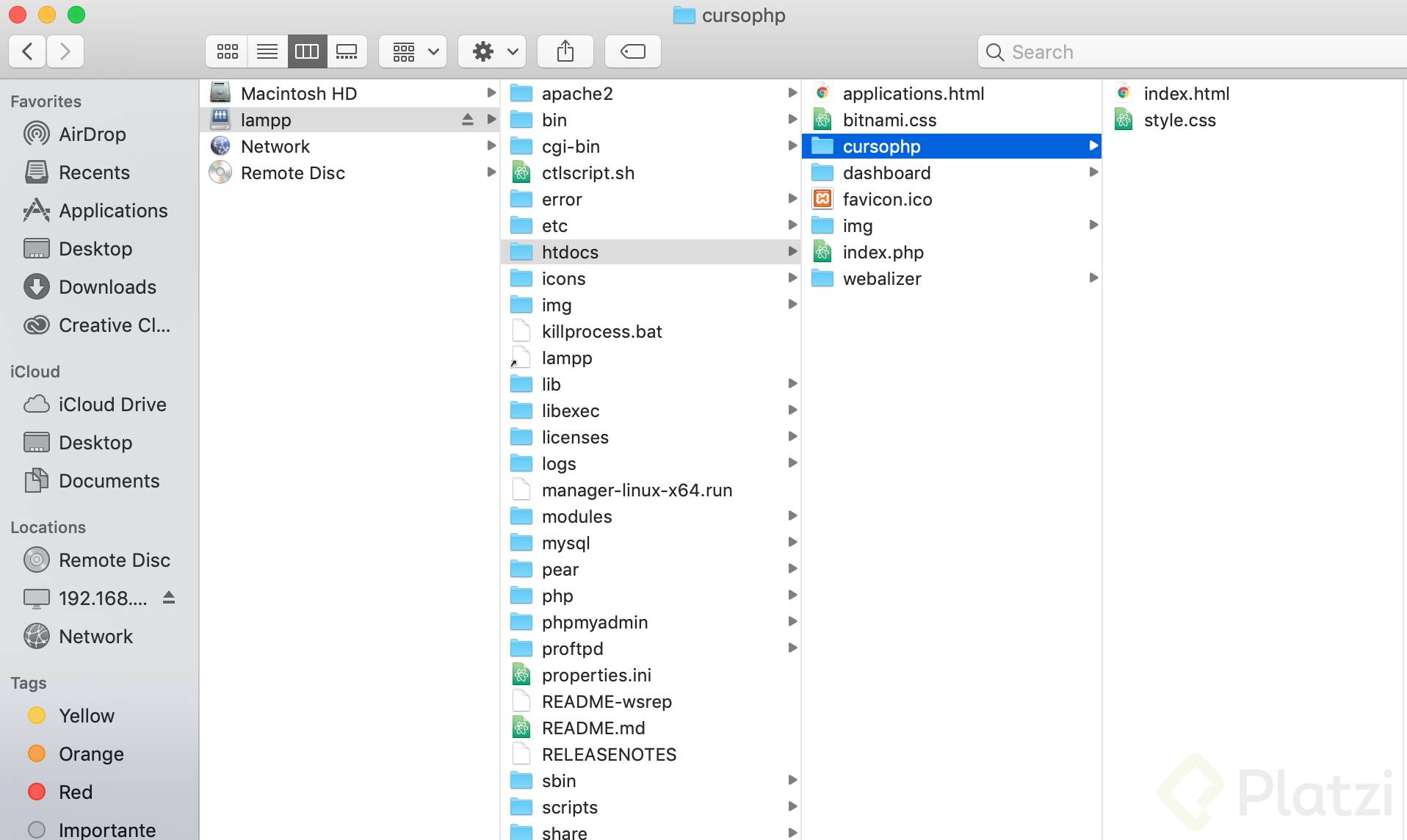This screenshot has width=1407, height=840.
Task: Select style.css file icon
Action: pyautogui.click(x=1124, y=120)
